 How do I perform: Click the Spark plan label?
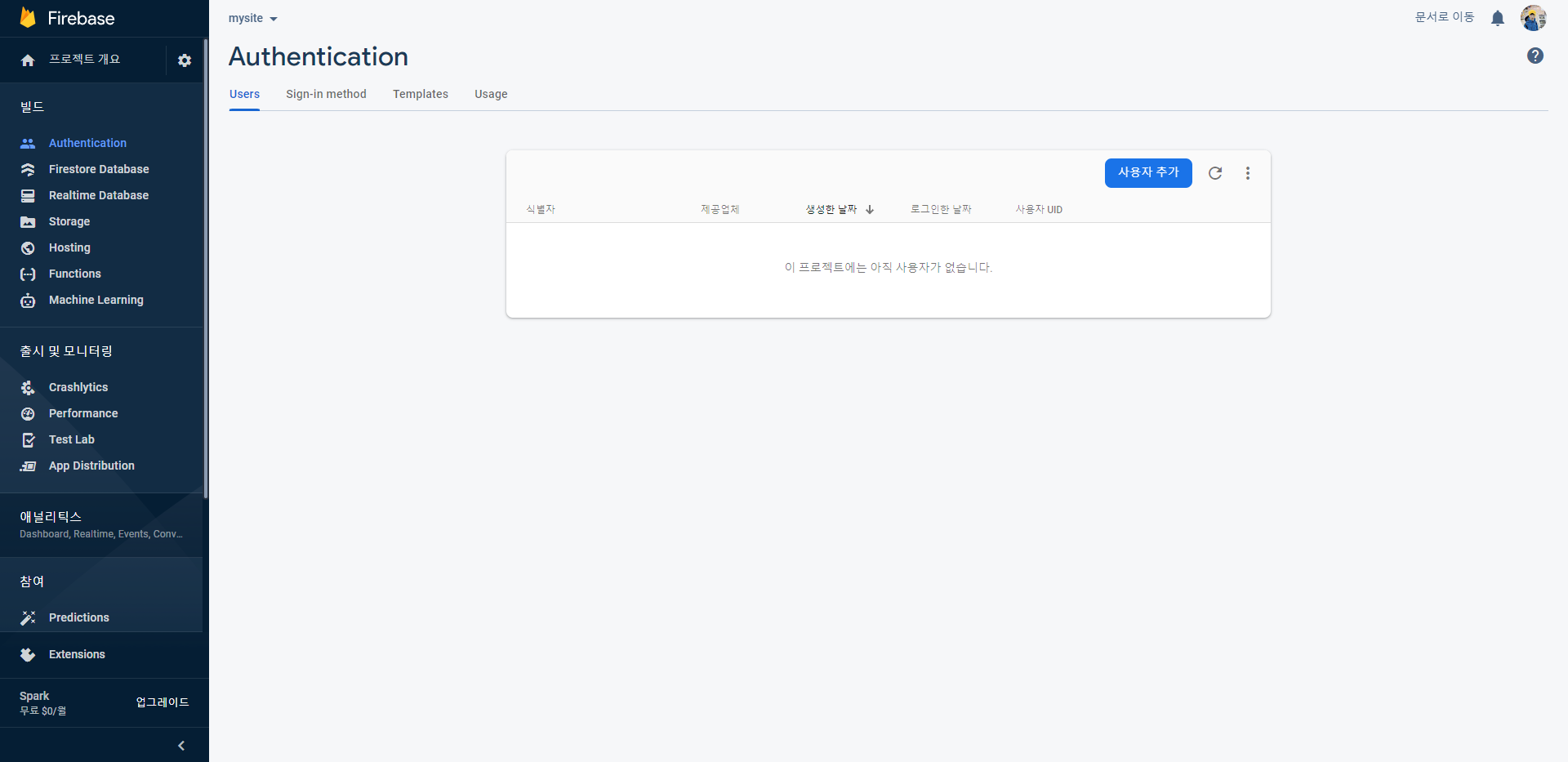34,696
